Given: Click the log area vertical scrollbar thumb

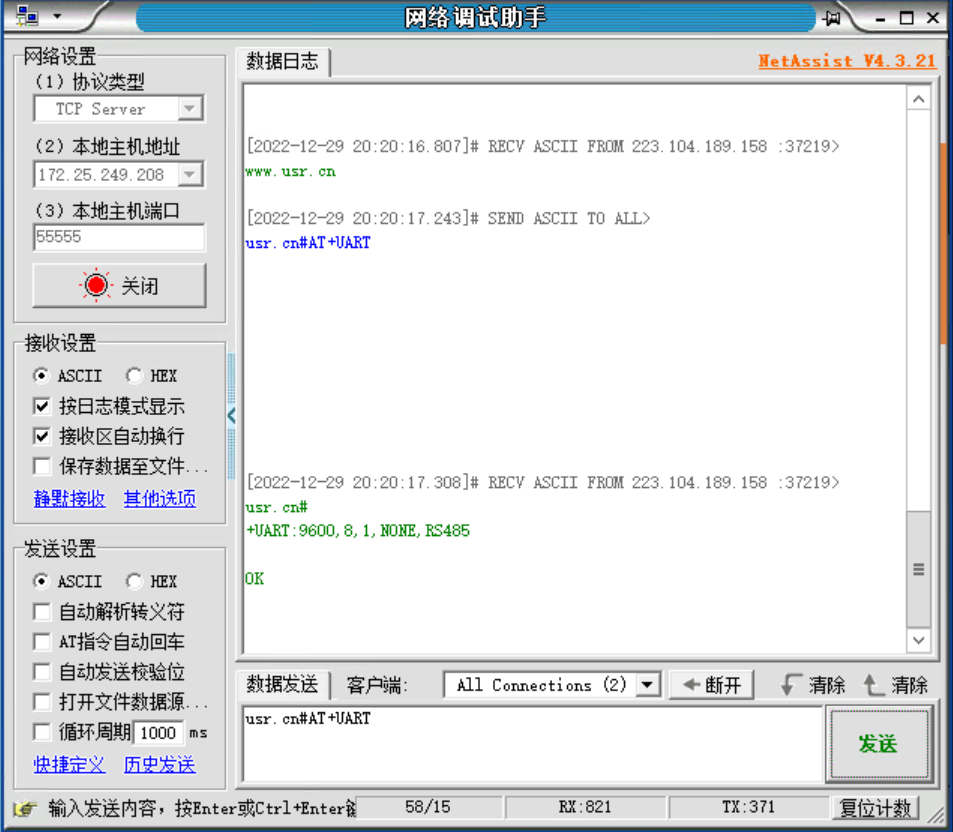Looking at the screenshot, I should coord(918,569).
